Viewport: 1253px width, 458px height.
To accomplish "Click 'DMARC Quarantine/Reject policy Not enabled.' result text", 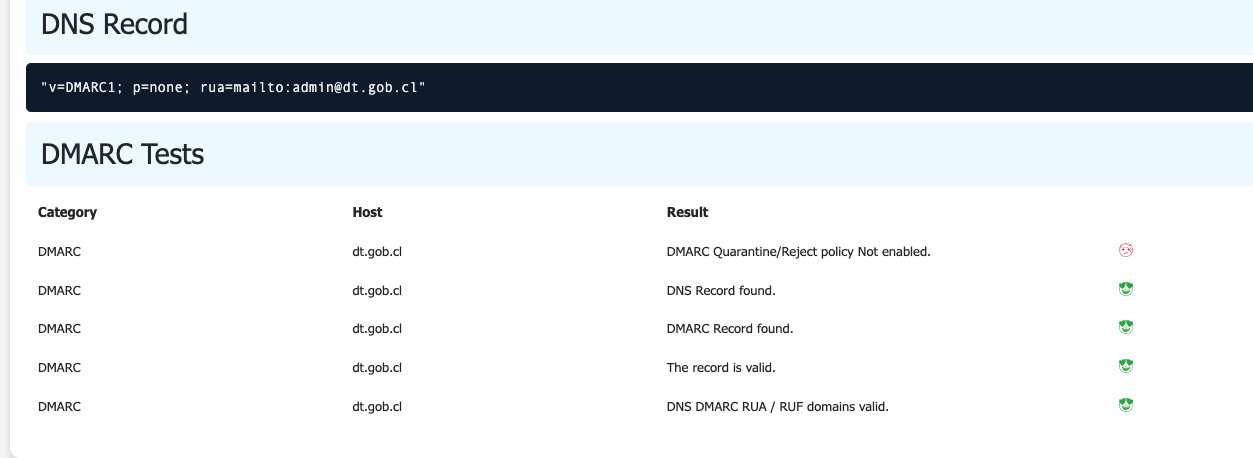I will coord(798,251).
